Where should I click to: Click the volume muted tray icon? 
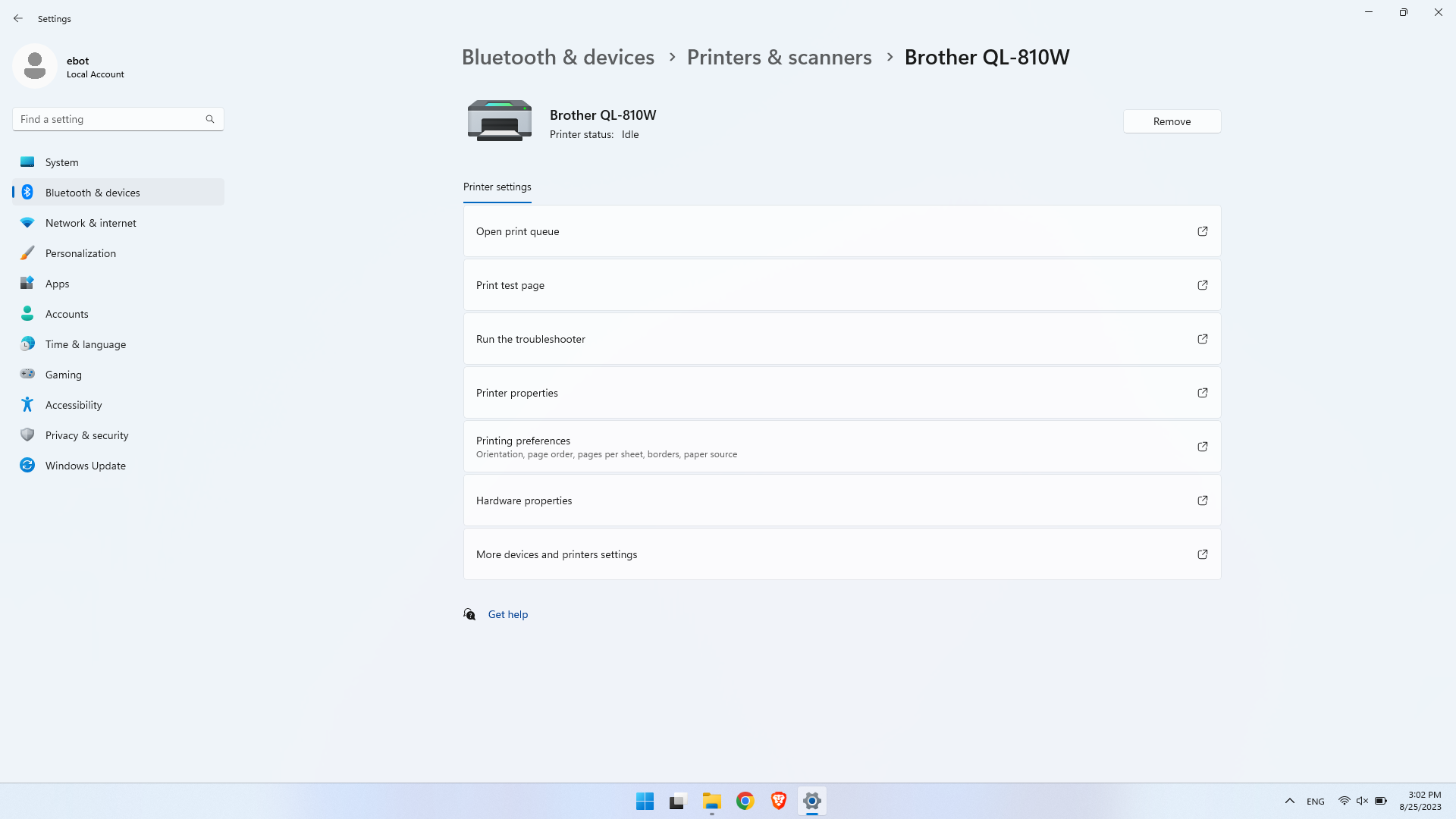click(1362, 801)
